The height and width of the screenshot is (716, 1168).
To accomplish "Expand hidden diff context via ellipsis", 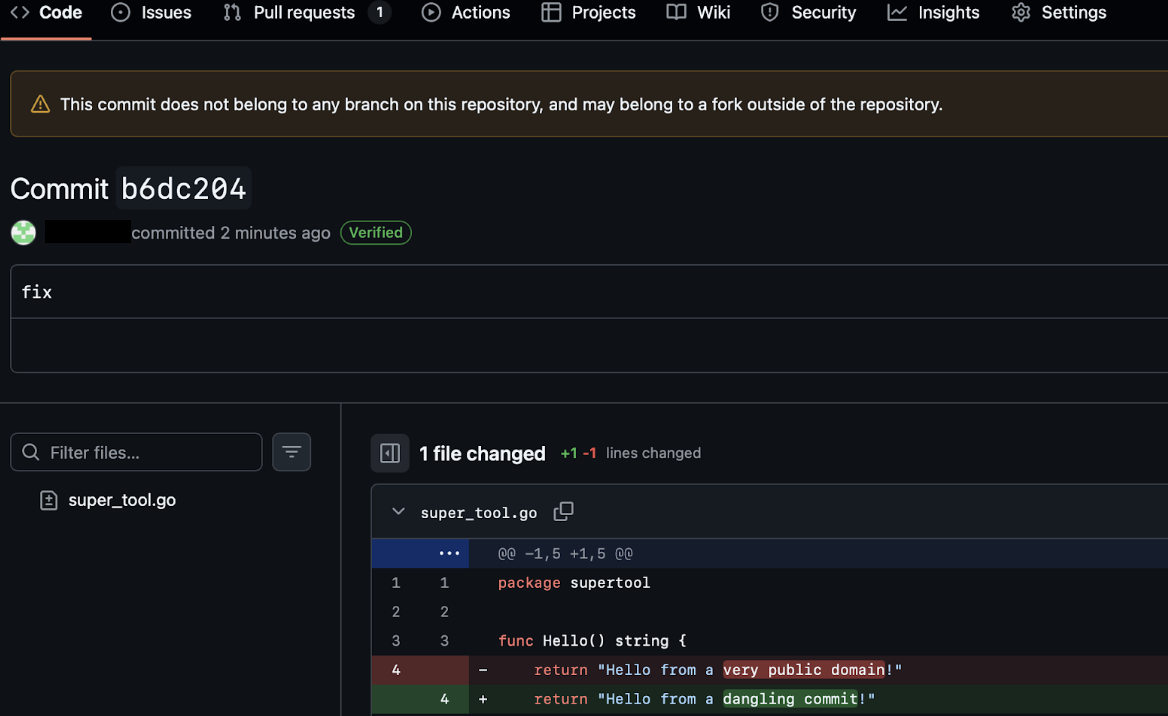I will 449,553.
